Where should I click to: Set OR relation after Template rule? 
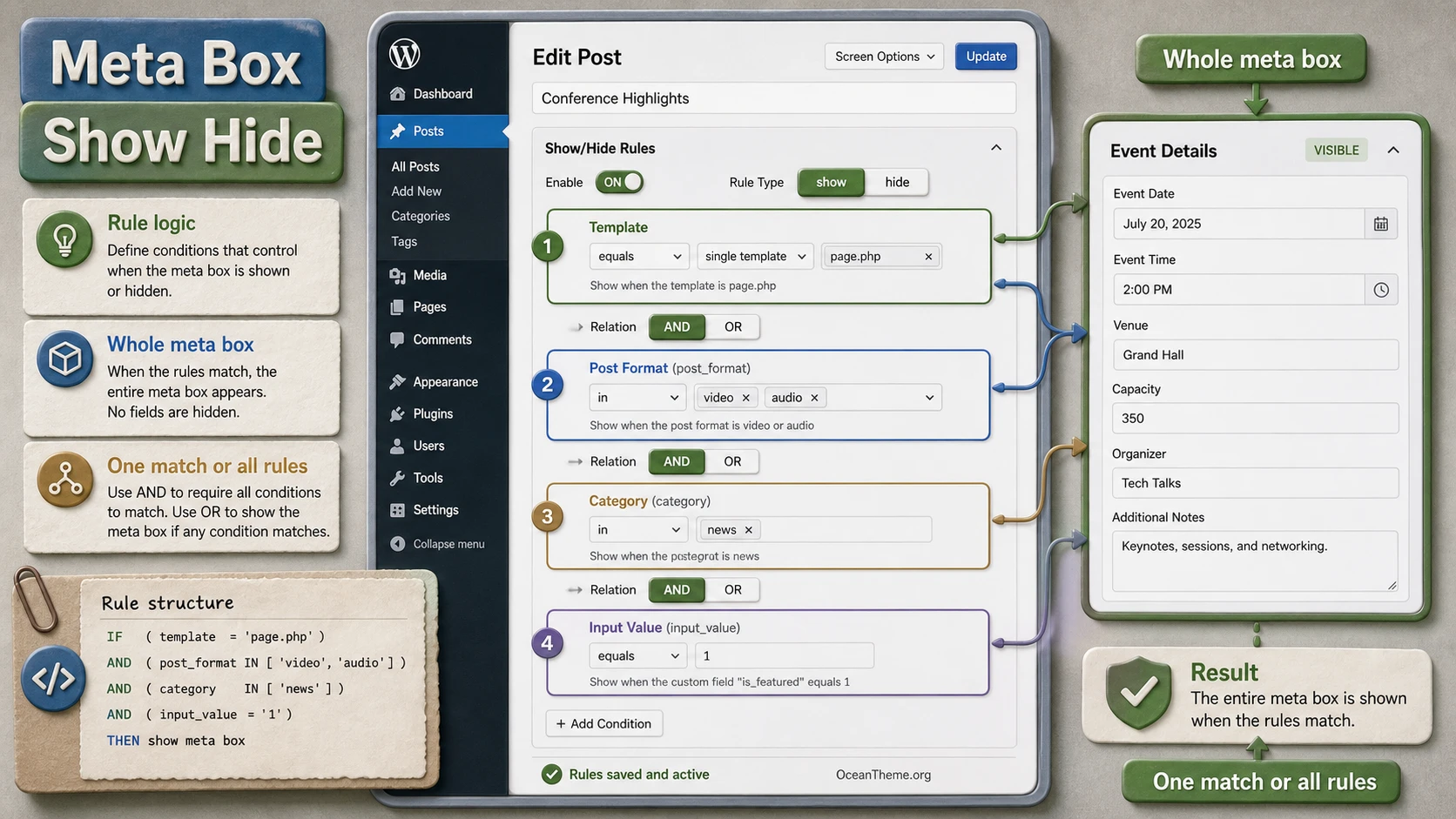[x=733, y=327]
